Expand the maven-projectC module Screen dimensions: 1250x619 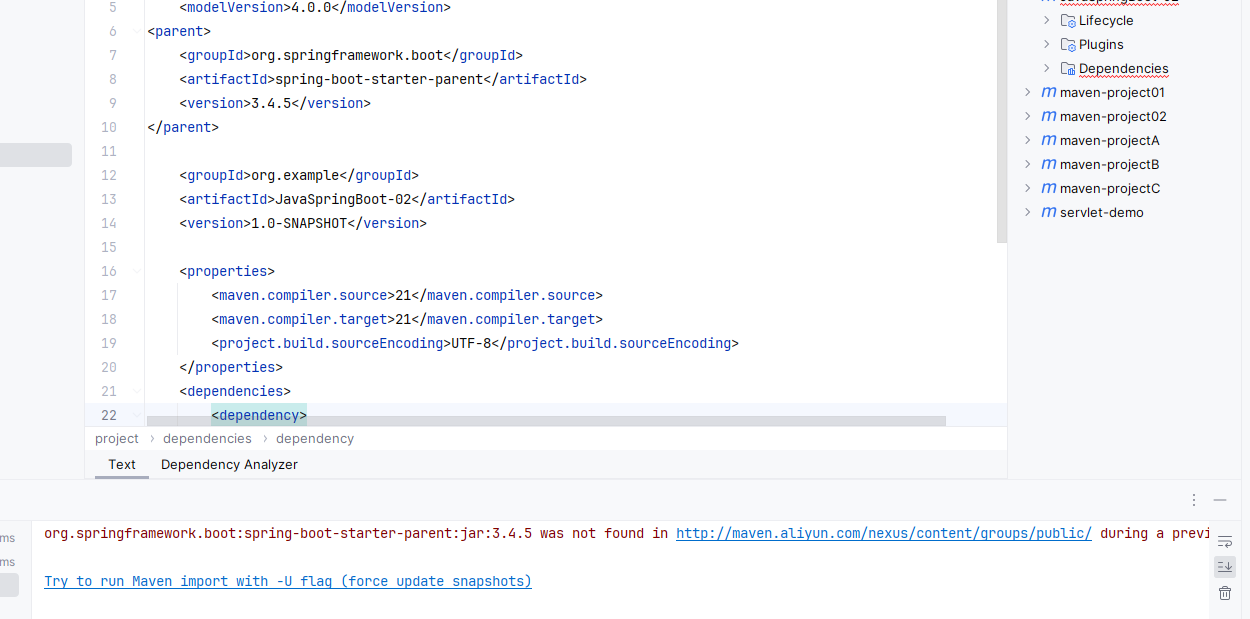tap(1027, 188)
